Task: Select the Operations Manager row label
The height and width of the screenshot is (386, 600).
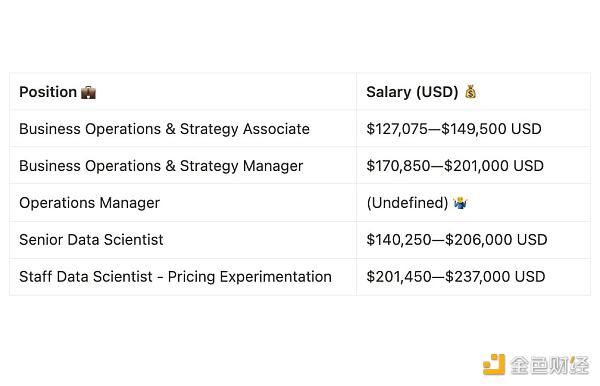Action: click(90, 203)
